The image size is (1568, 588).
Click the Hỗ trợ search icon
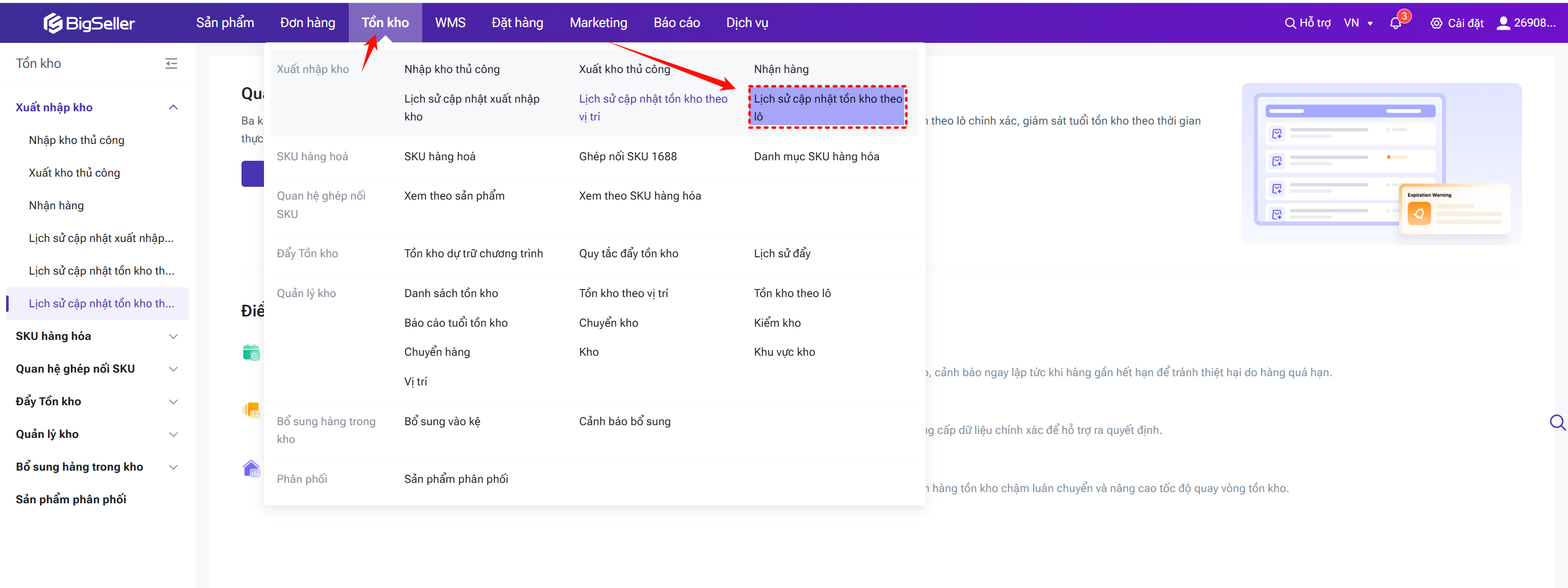pyautogui.click(x=1290, y=23)
